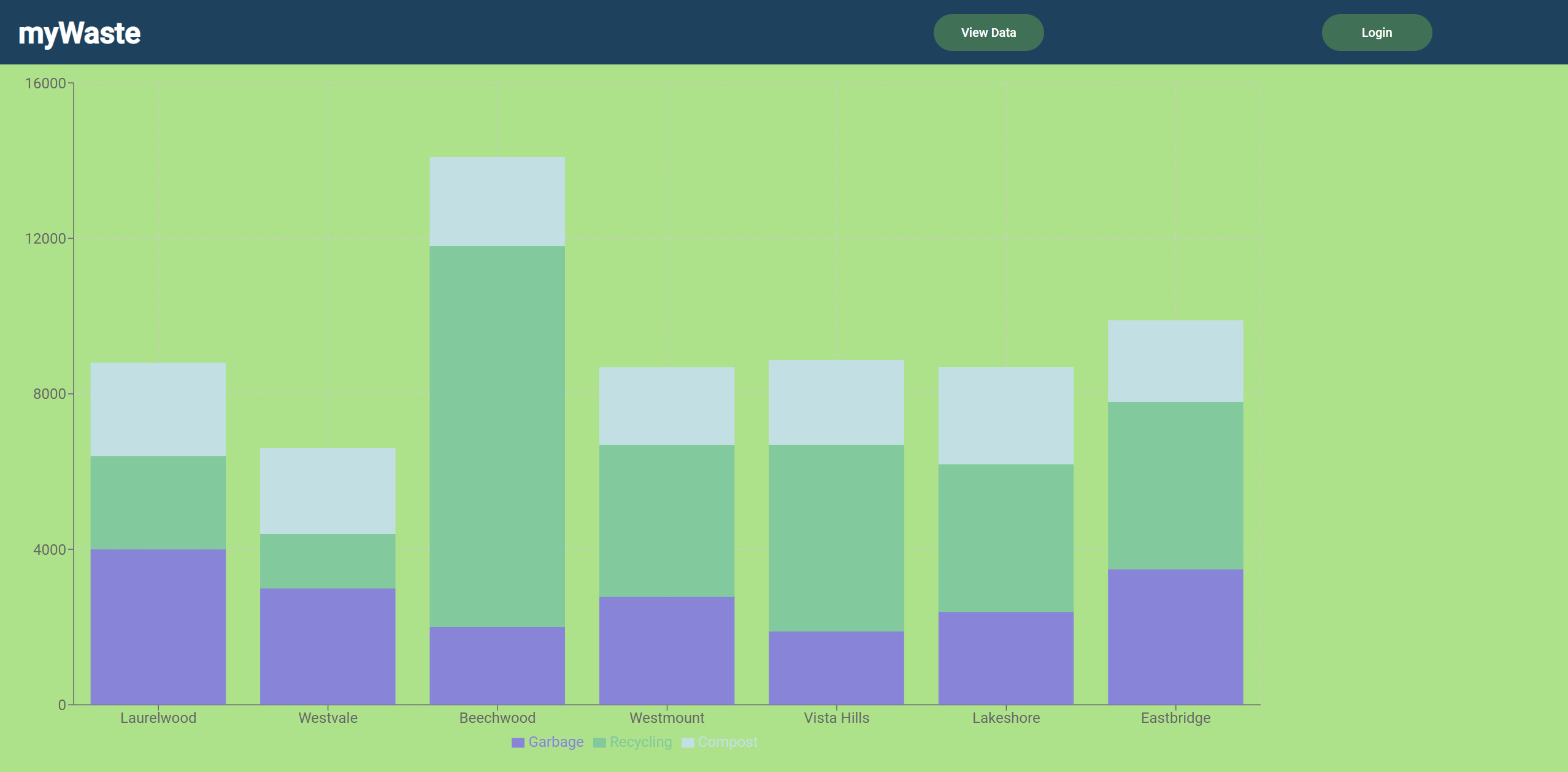The height and width of the screenshot is (772, 1568).
Task: Toggle the Recycling legend entry
Action: coord(640,742)
